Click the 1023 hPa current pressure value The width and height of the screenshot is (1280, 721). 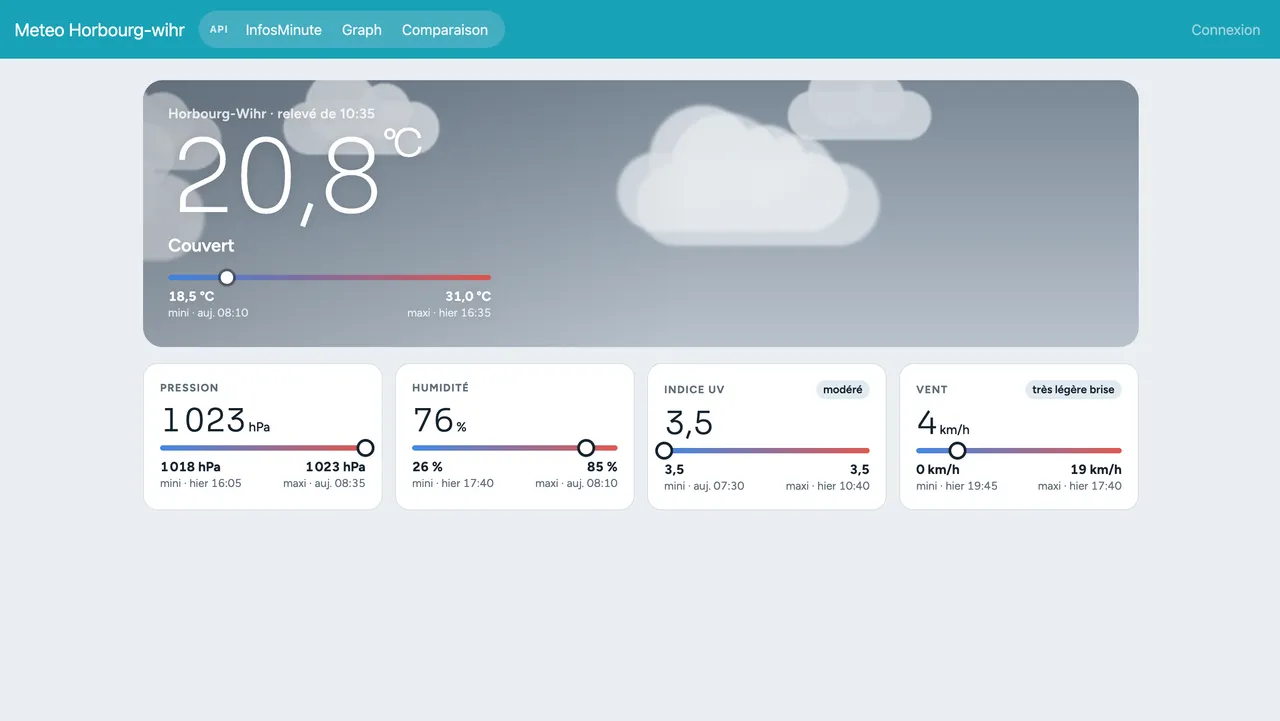215,420
